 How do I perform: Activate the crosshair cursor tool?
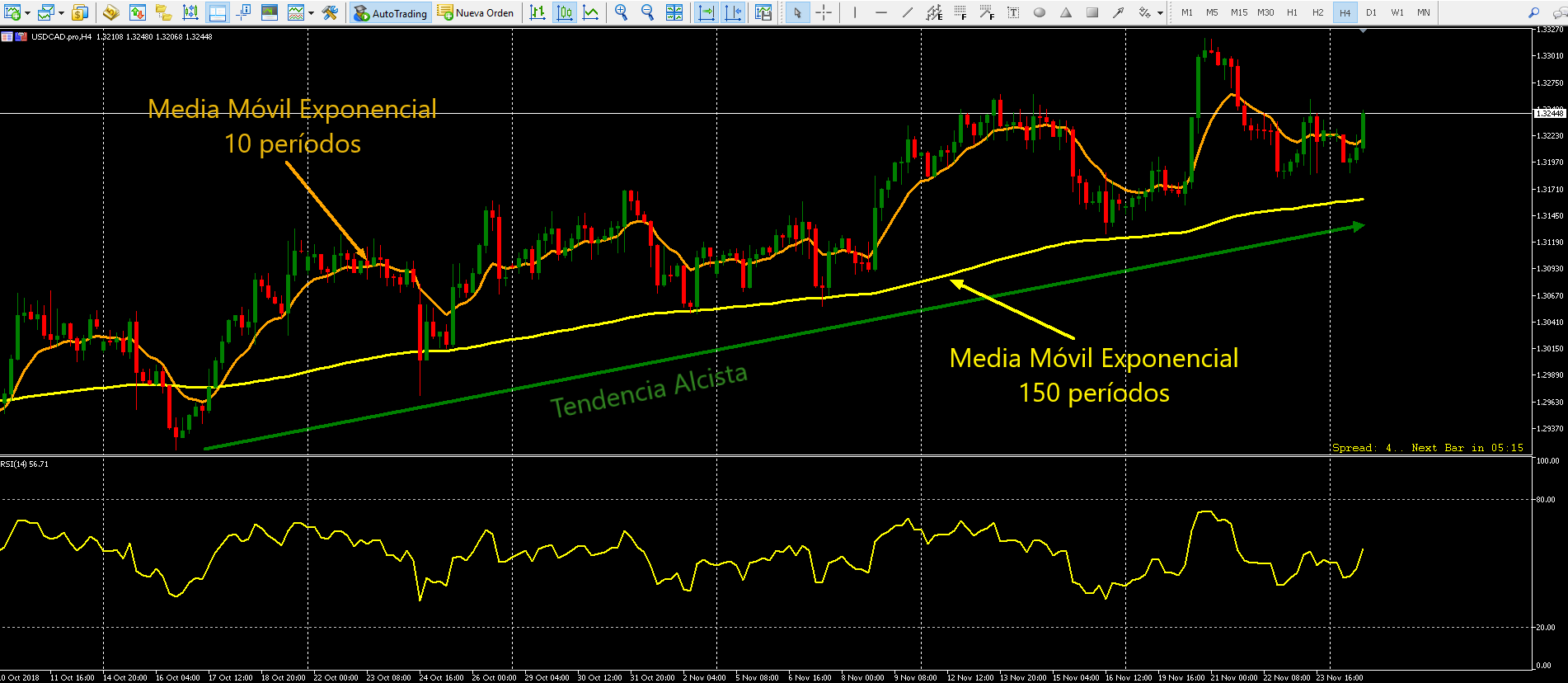point(823,12)
